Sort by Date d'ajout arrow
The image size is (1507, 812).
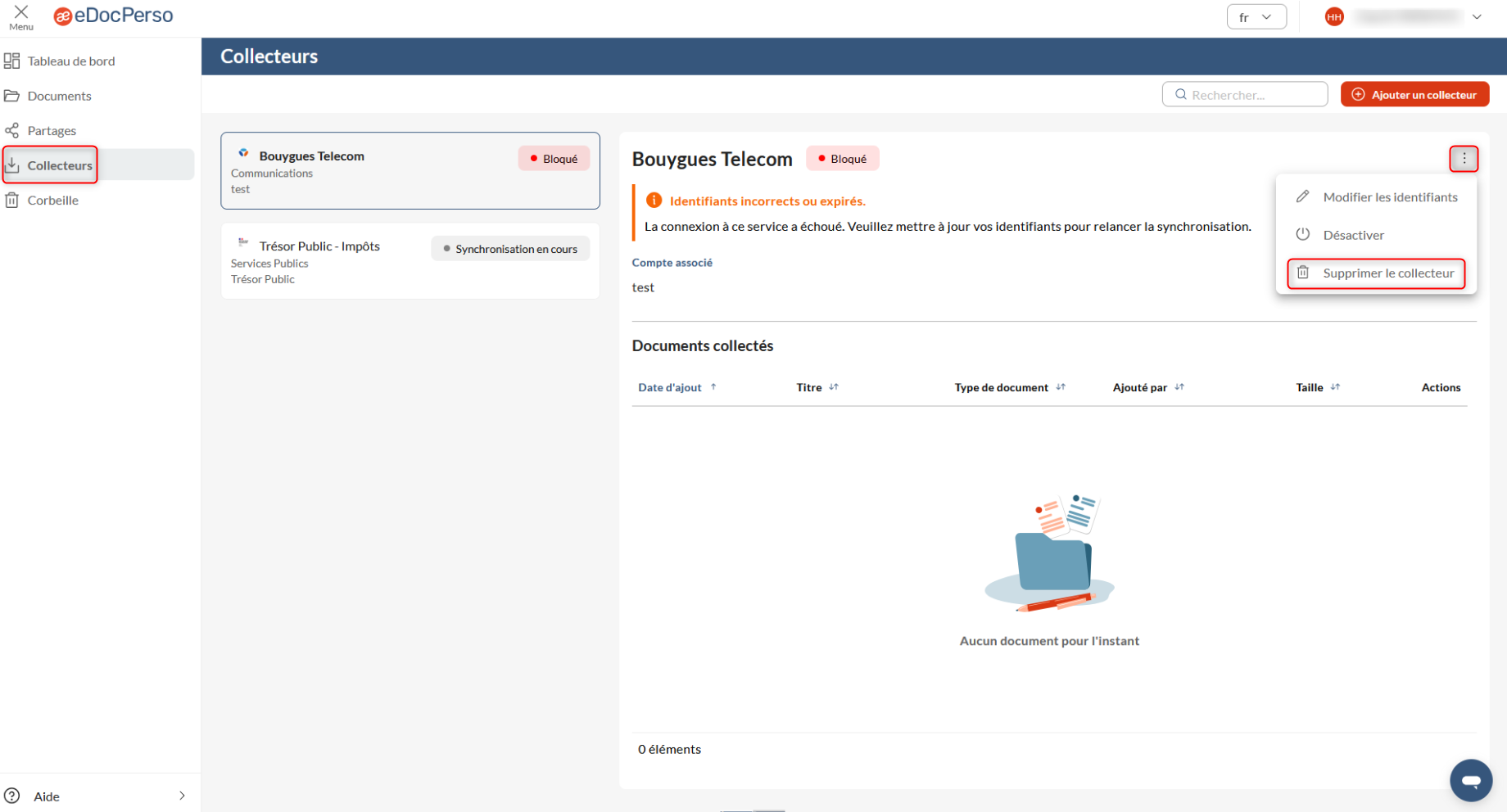click(x=713, y=387)
